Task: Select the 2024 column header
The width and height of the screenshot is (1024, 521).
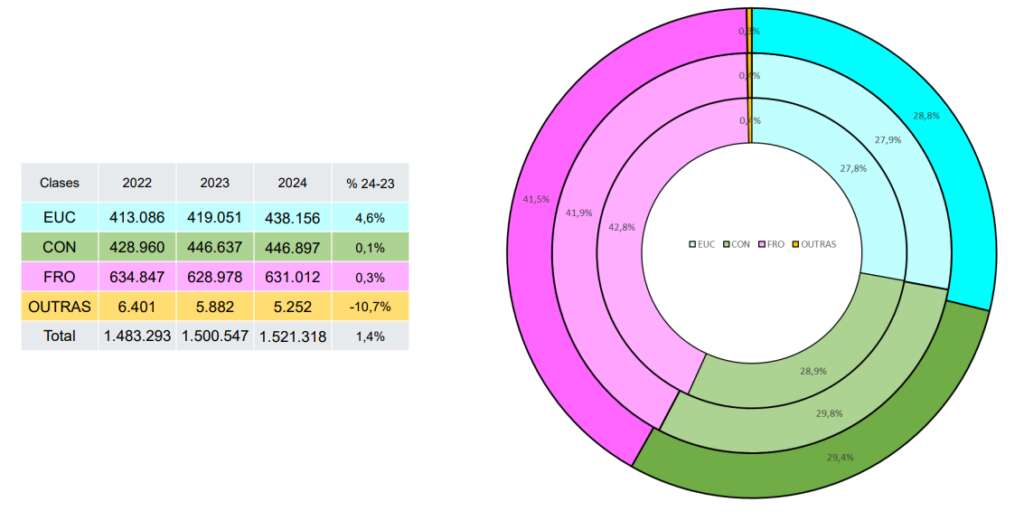Action: (291, 183)
